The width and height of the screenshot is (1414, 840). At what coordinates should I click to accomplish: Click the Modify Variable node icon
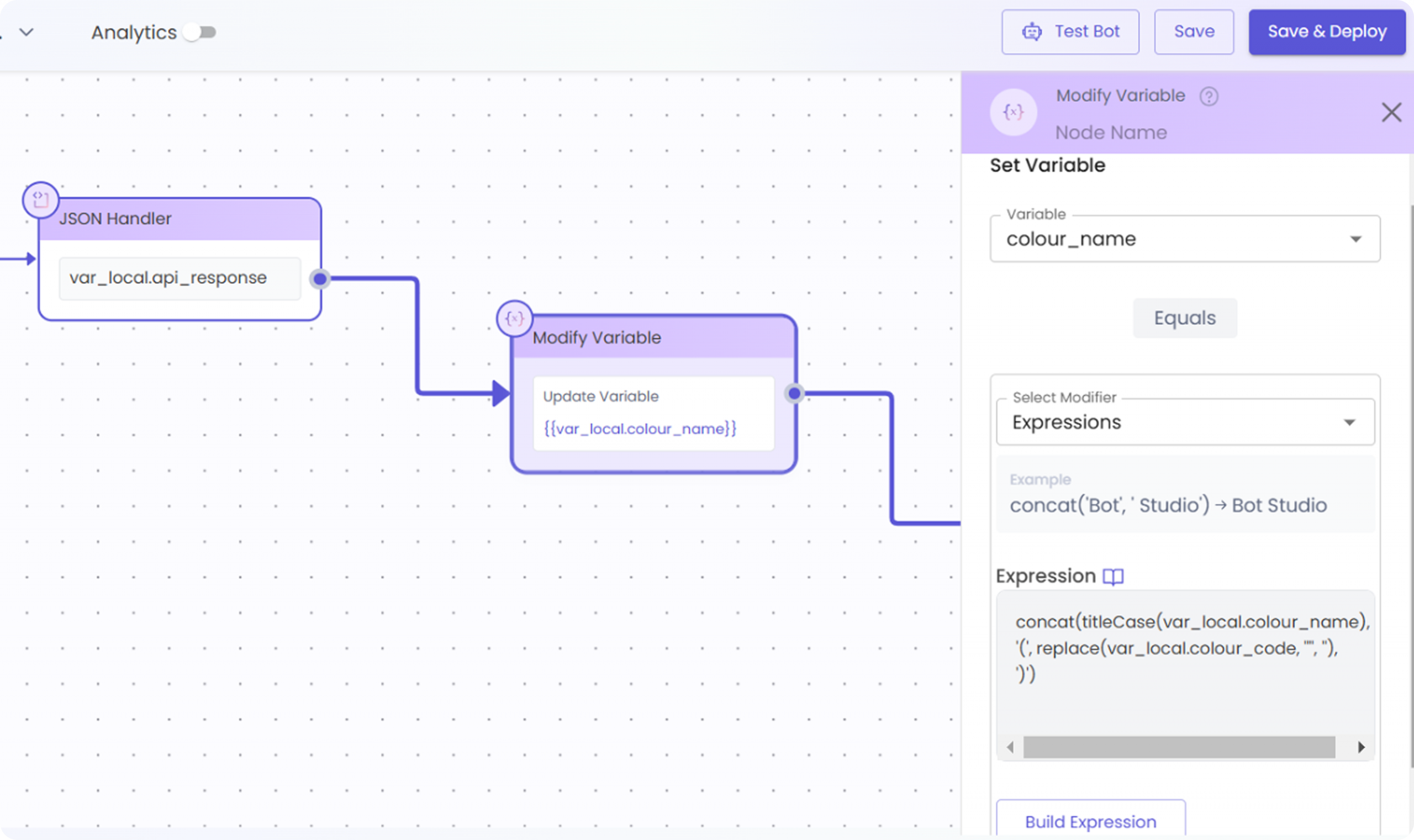pos(514,319)
